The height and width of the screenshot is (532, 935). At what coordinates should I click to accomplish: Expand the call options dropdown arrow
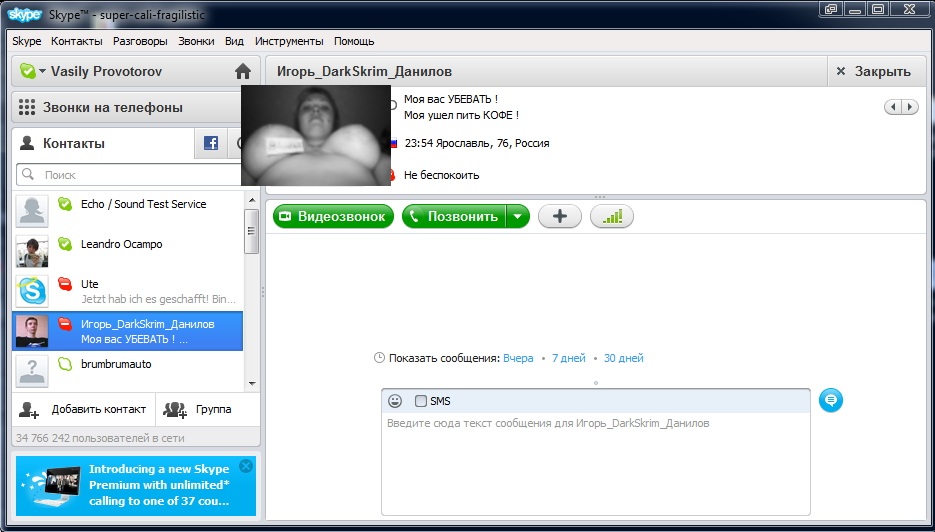(518, 216)
